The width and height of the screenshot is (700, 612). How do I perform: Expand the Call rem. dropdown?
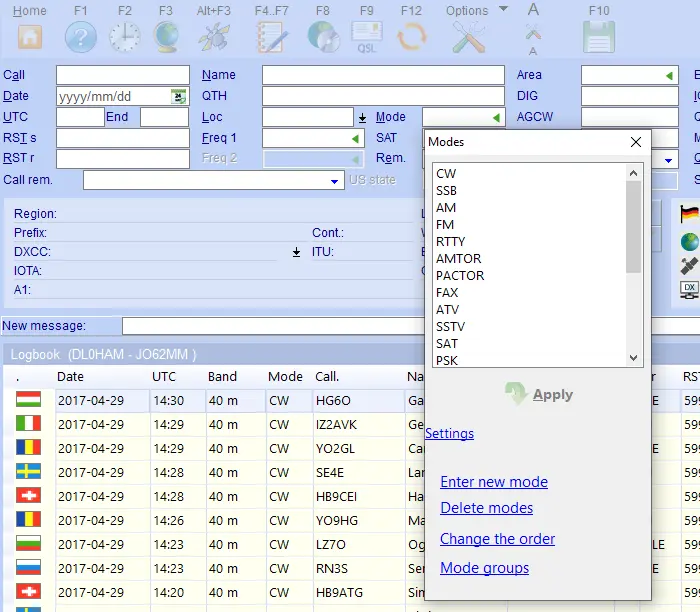[x=334, y=181]
